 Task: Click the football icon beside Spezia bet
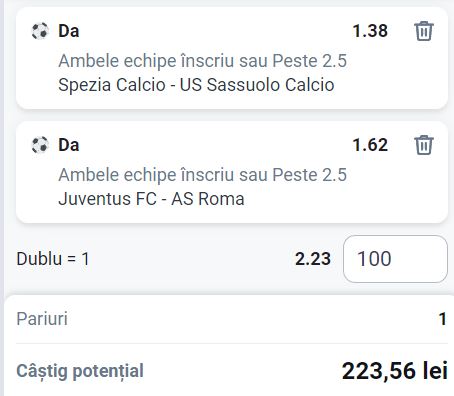point(40,31)
